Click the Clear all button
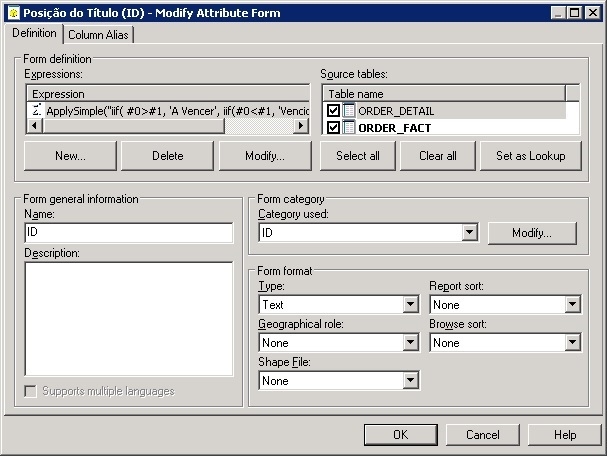This screenshot has width=607, height=457. click(437, 156)
